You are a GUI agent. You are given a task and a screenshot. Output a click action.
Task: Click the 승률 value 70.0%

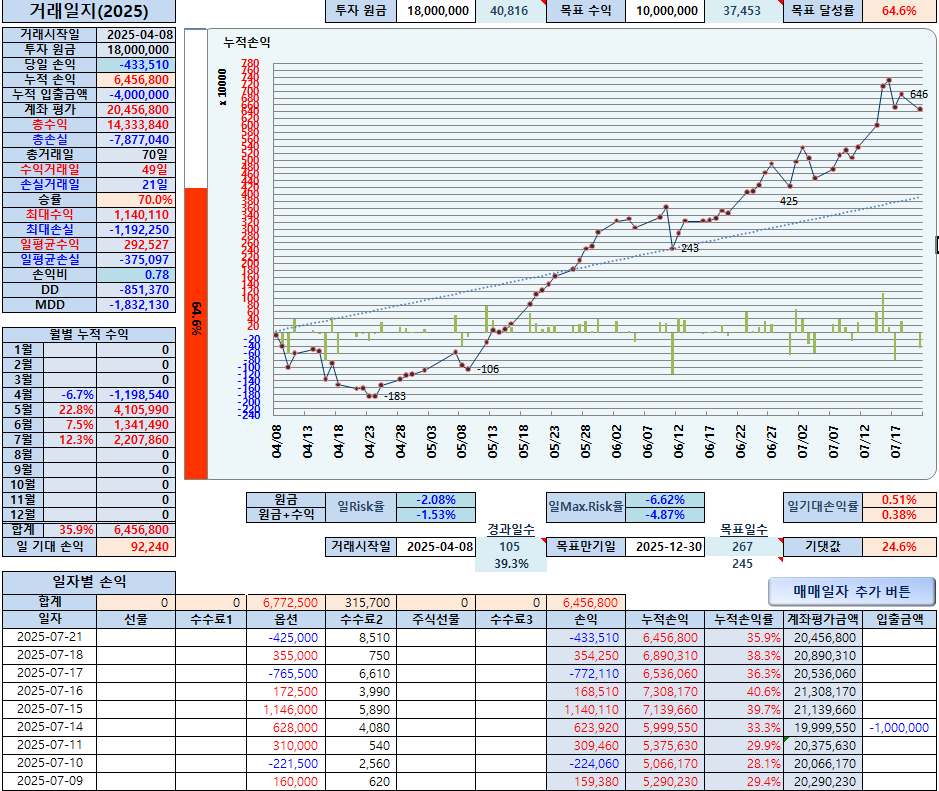click(136, 199)
